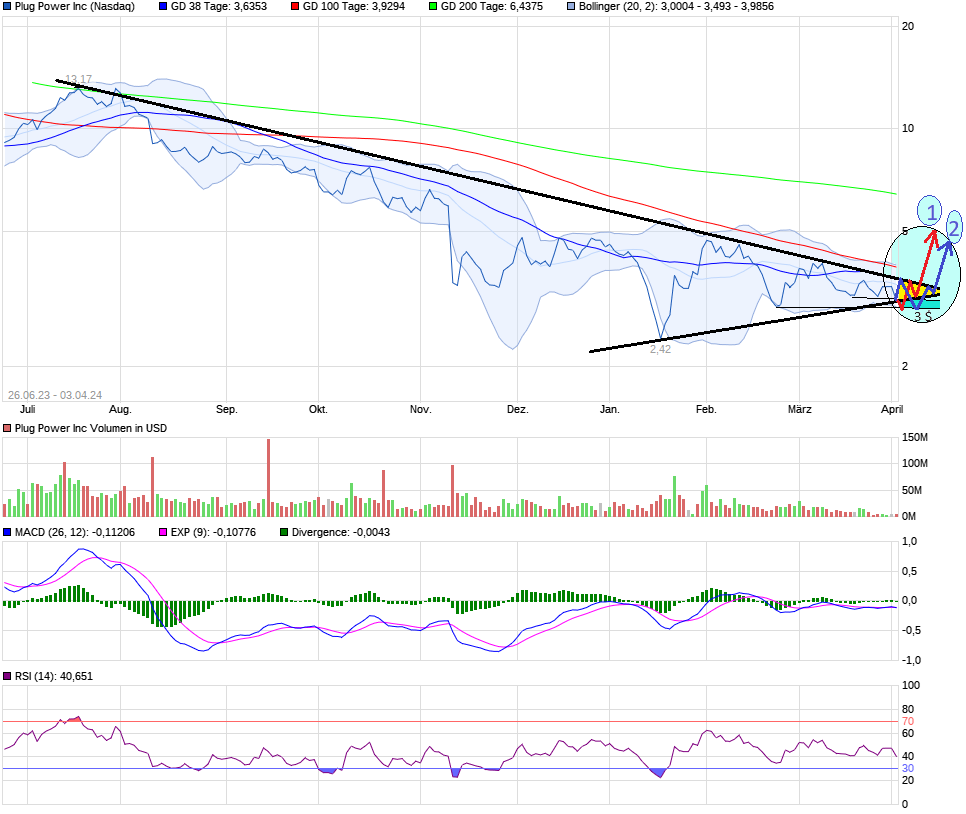Click the 'Feb.' month label on the axis
This screenshot has width=966, height=814.
(x=706, y=410)
